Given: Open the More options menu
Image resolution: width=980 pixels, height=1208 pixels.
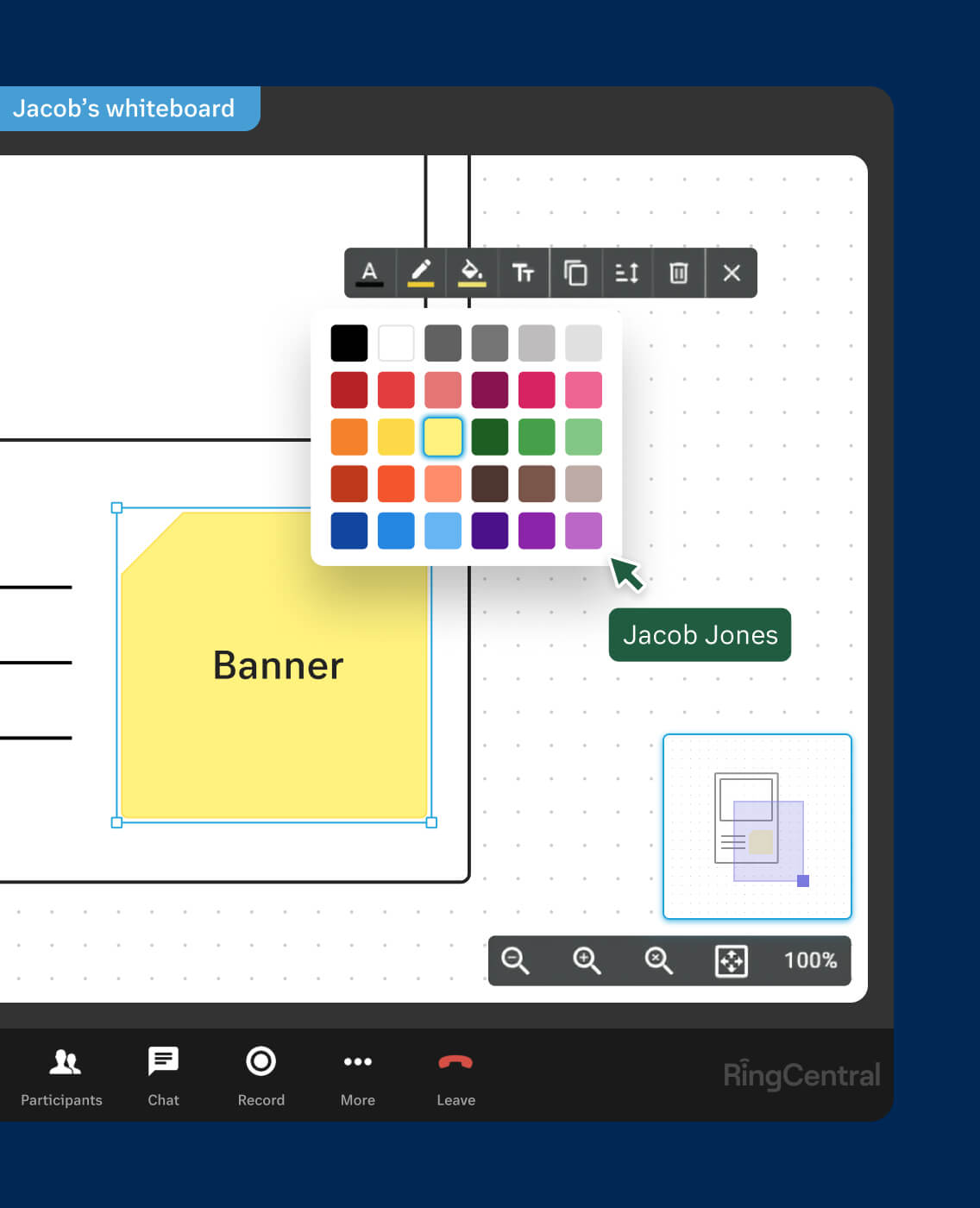Looking at the screenshot, I should 357,1076.
